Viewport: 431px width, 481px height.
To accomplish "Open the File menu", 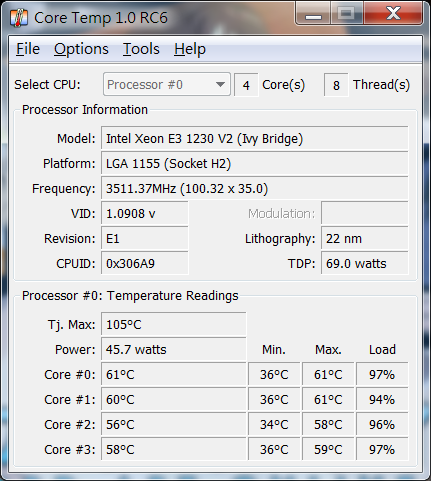I will point(28,49).
